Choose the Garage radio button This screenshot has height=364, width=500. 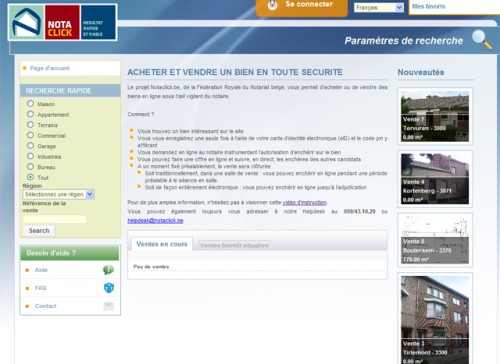[x=30, y=146]
